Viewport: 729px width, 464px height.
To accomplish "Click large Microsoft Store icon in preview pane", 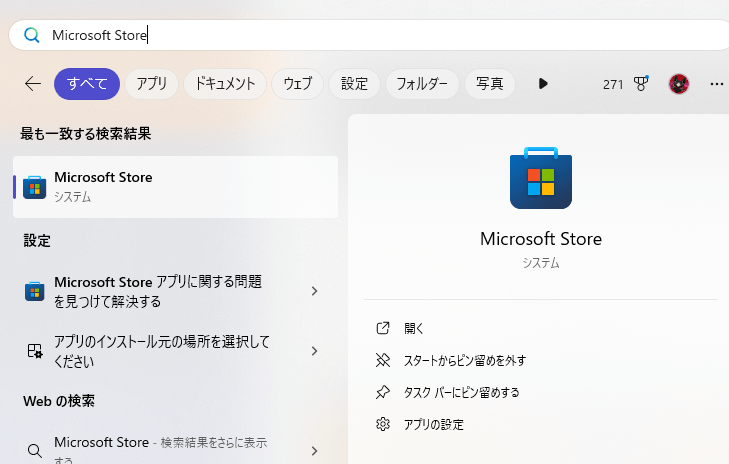I will click(x=541, y=178).
